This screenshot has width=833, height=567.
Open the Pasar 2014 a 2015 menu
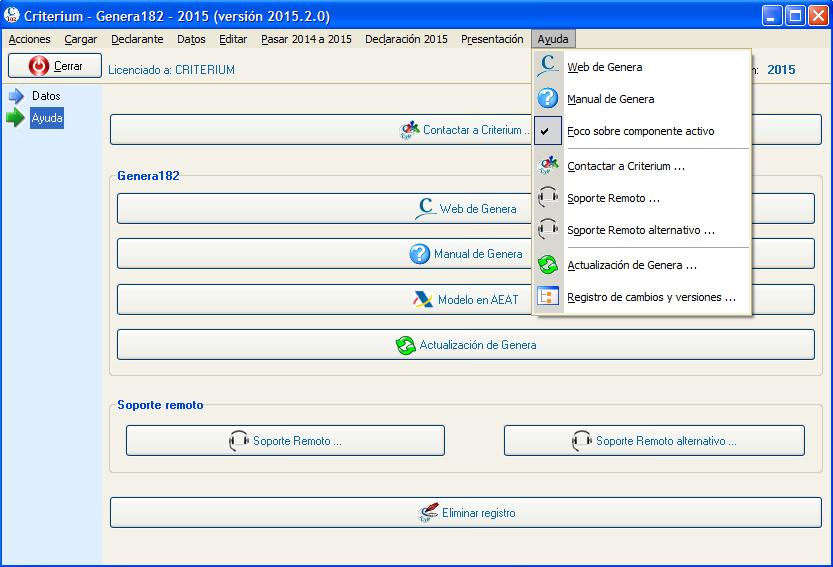307,39
